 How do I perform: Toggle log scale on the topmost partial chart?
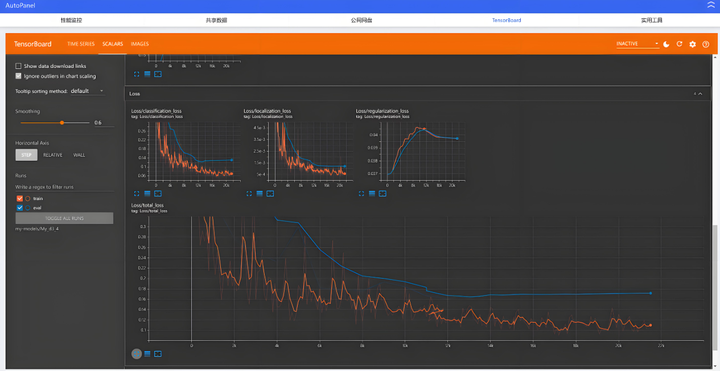[x=147, y=74]
